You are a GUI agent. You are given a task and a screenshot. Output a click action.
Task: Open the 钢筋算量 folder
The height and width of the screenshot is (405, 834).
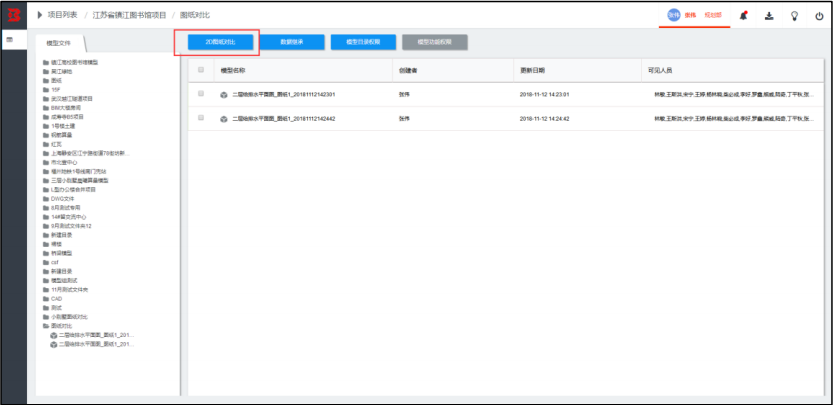61,135
